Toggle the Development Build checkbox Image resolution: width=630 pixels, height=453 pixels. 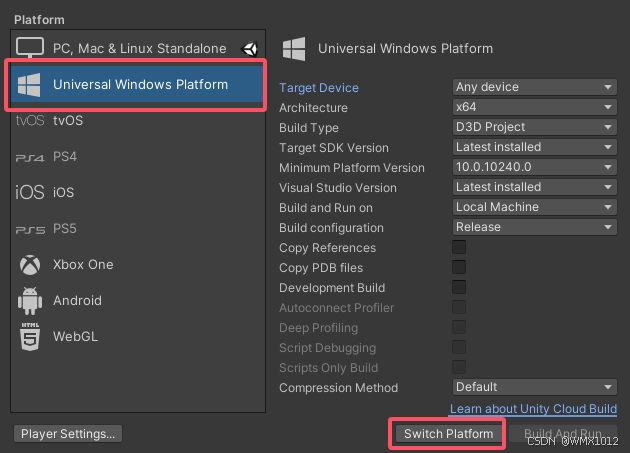click(x=459, y=287)
